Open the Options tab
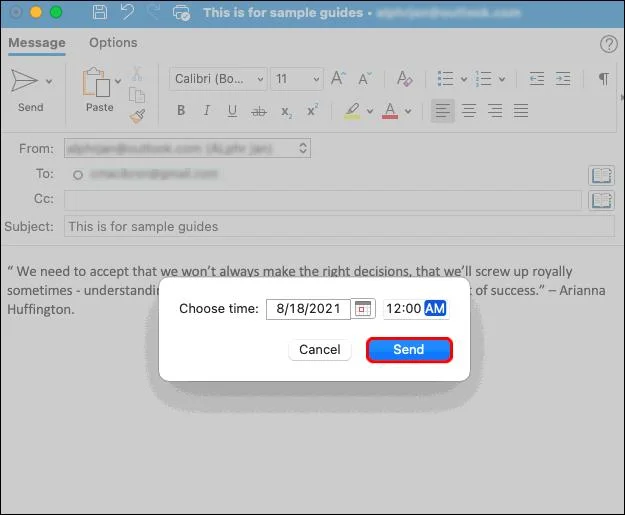Image resolution: width=625 pixels, height=515 pixels. (113, 43)
